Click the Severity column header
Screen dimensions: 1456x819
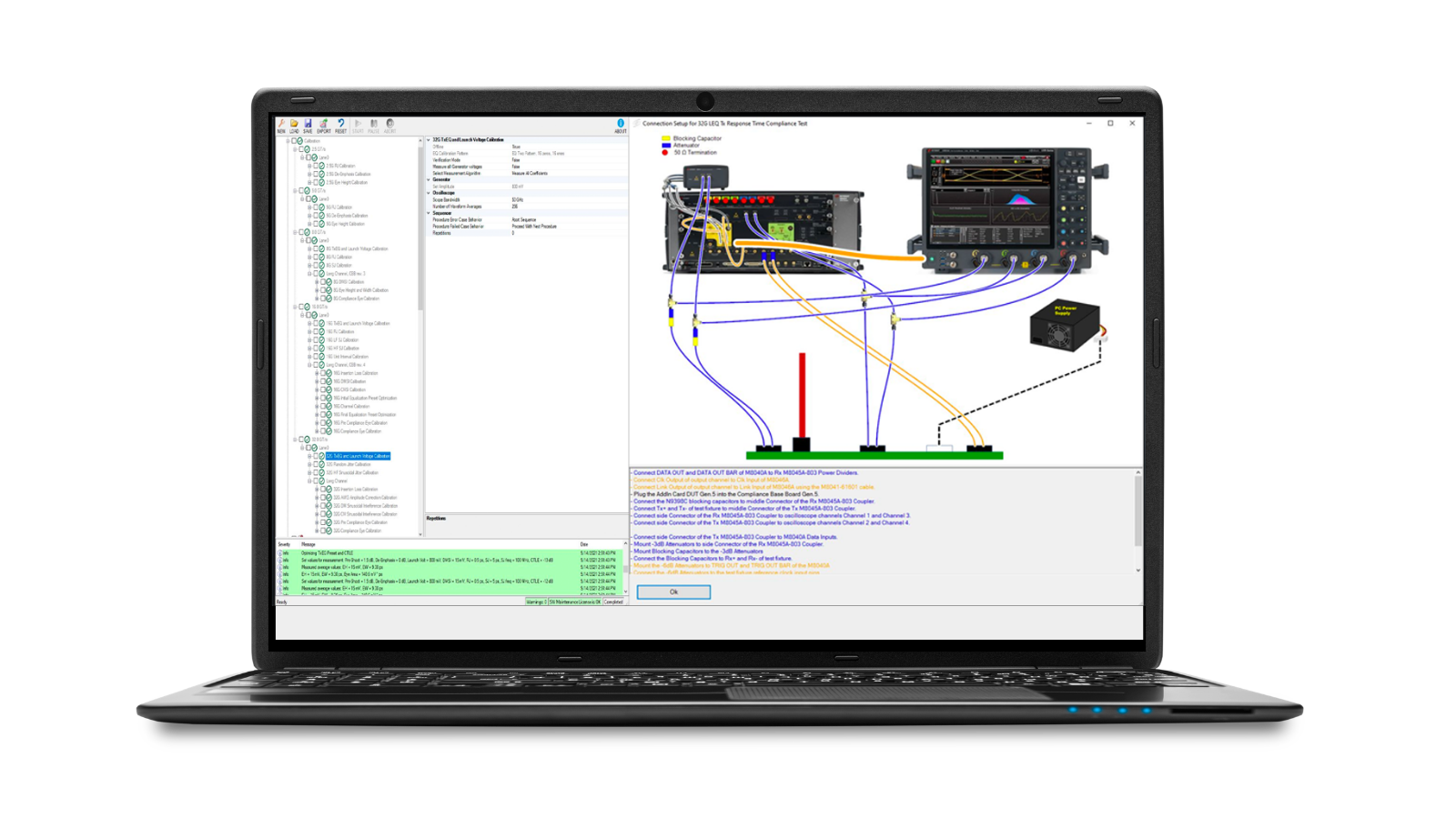284,544
